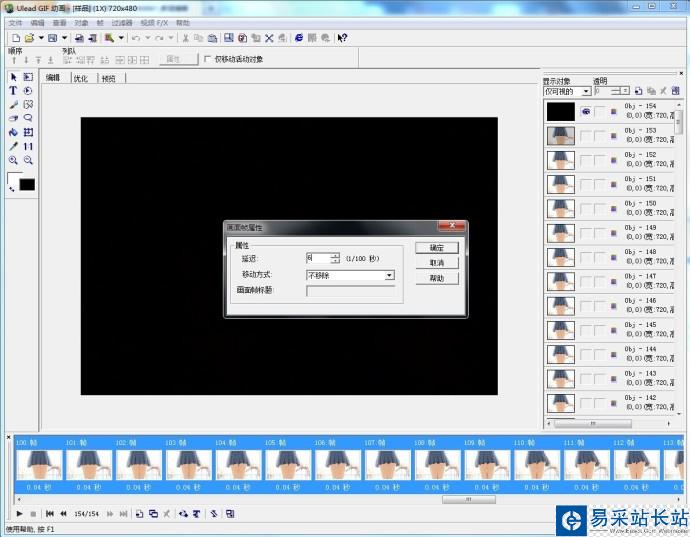Toggle visibility box for Obj - 153
690x537 pixels.
point(586,136)
